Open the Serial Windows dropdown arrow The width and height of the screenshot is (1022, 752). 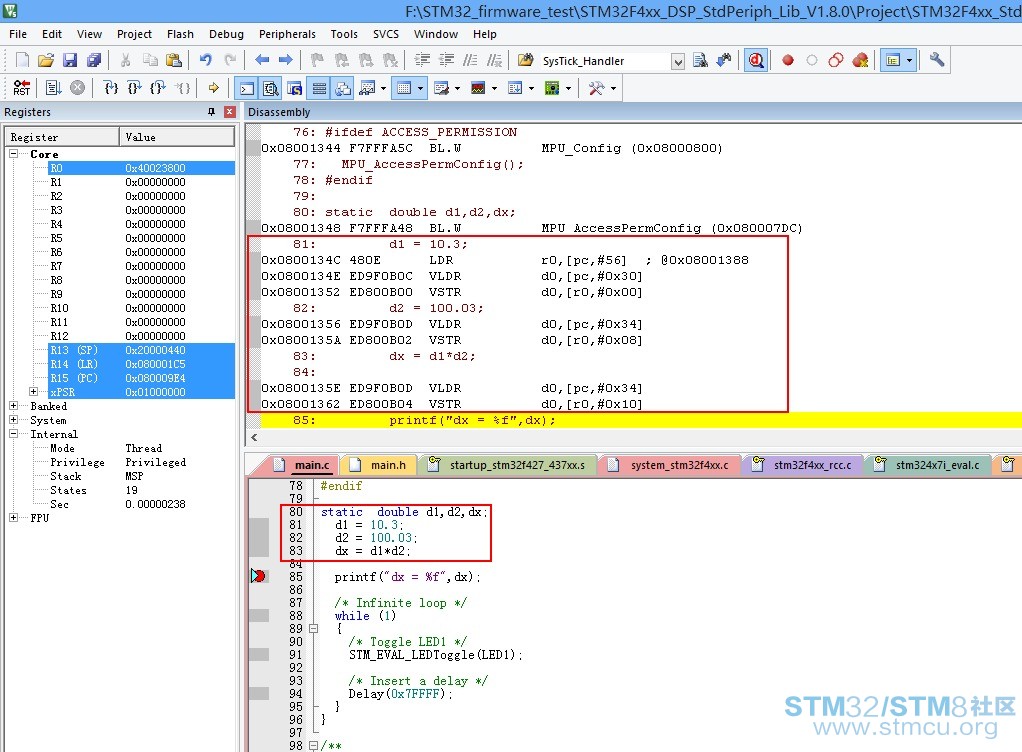[x=457, y=89]
